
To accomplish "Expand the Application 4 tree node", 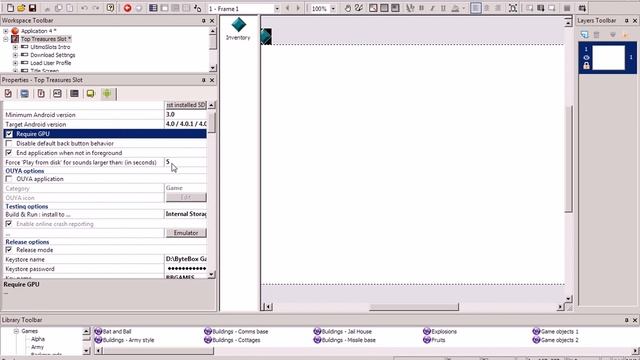I will pos(6,31).
